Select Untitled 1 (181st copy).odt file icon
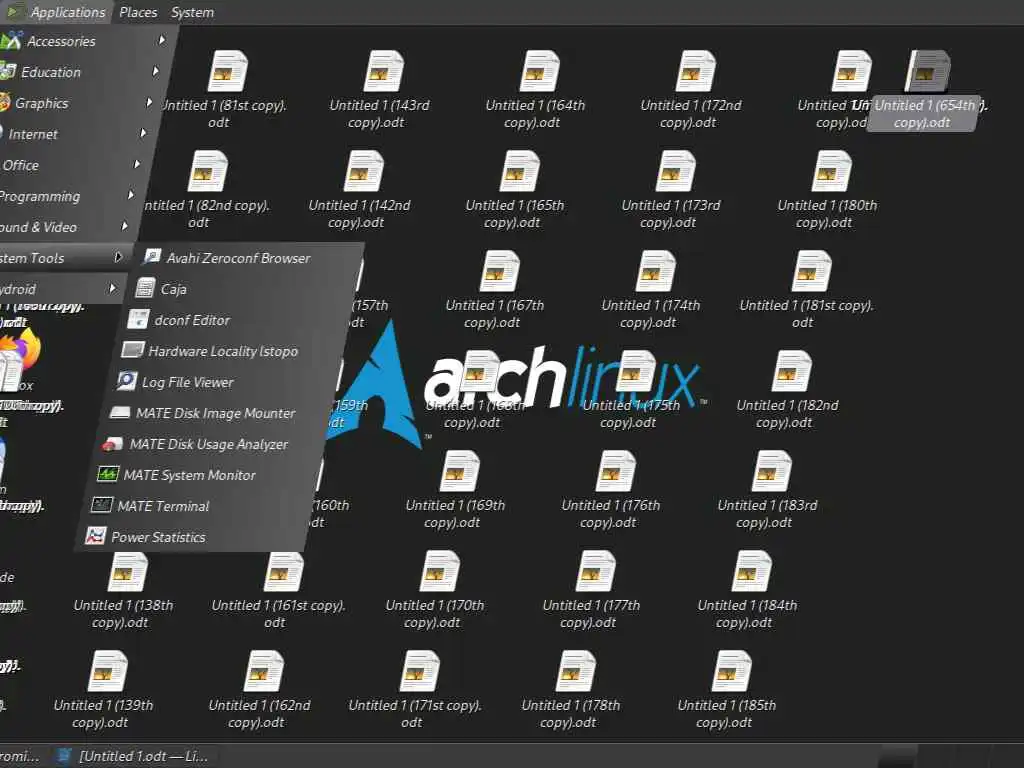The image size is (1024, 768). click(812, 271)
